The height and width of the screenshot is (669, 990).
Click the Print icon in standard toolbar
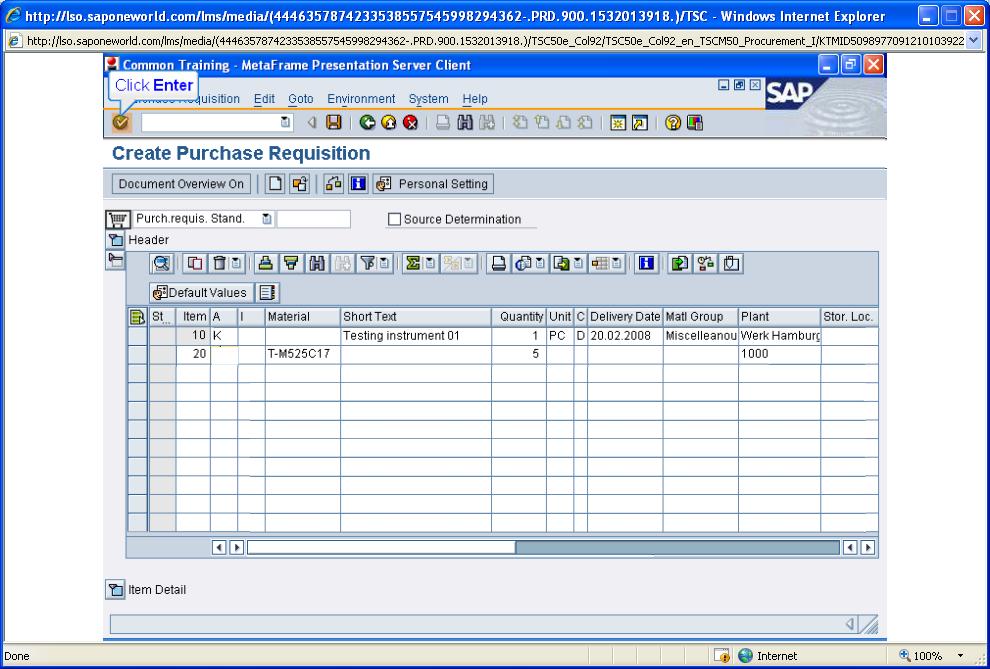[443, 122]
